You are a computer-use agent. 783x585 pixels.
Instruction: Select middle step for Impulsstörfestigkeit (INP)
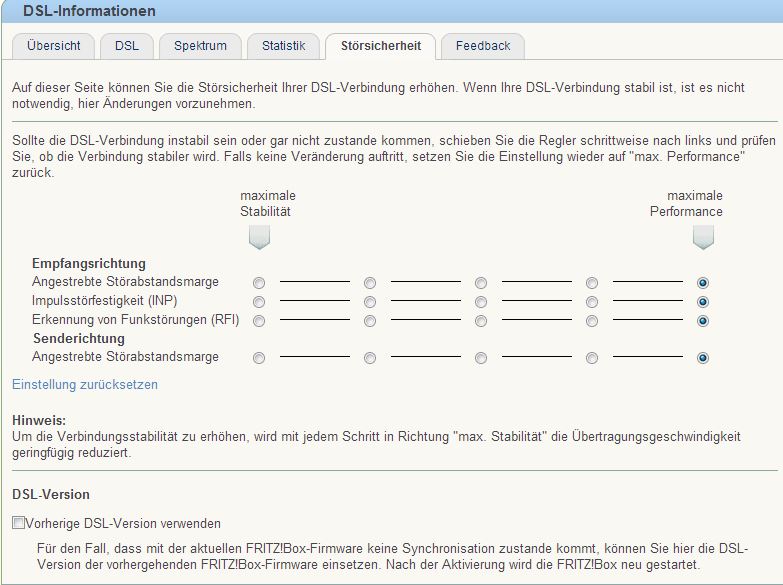(481, 302)
